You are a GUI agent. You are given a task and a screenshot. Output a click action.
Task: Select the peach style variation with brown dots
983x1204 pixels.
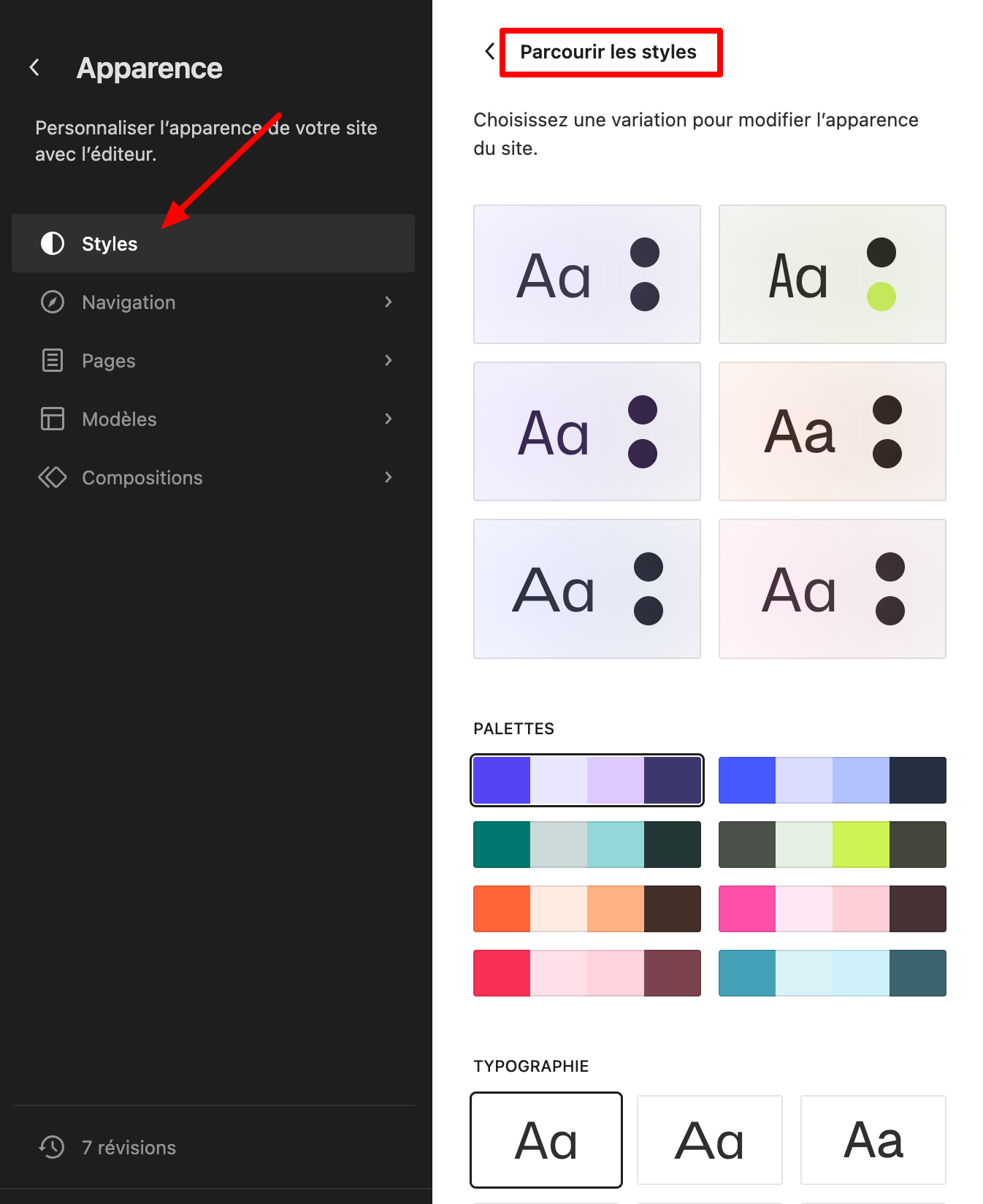[833, 431]
